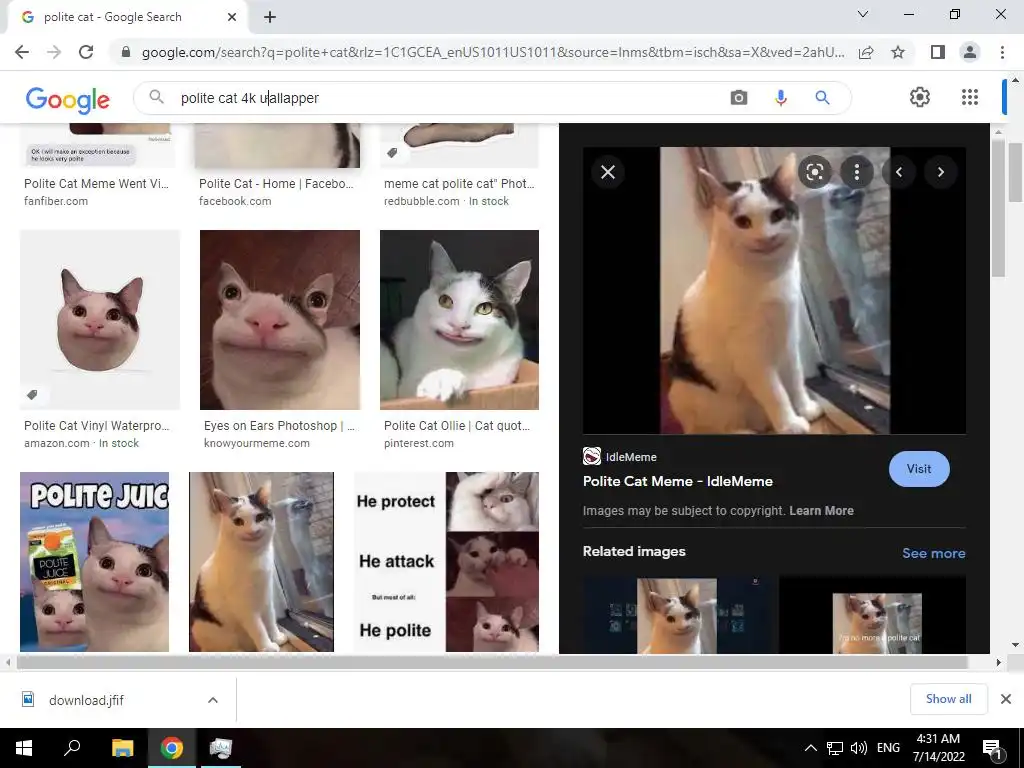1024x768 pixels.
Task: Start voice search with the microphone
Action: pyautogui.click(x=780, y=98)
